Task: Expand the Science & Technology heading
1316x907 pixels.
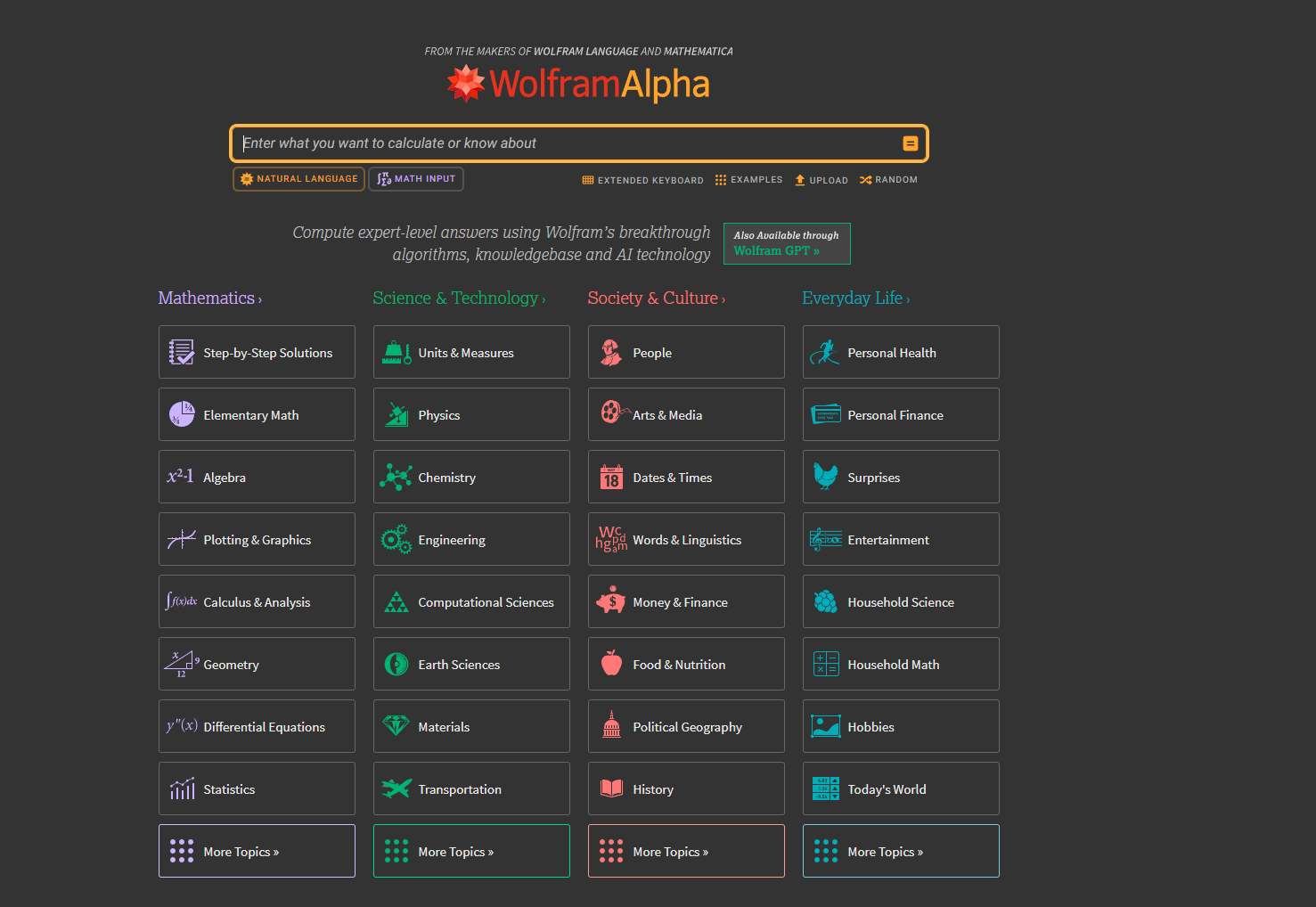Action: tap(459, 298)
